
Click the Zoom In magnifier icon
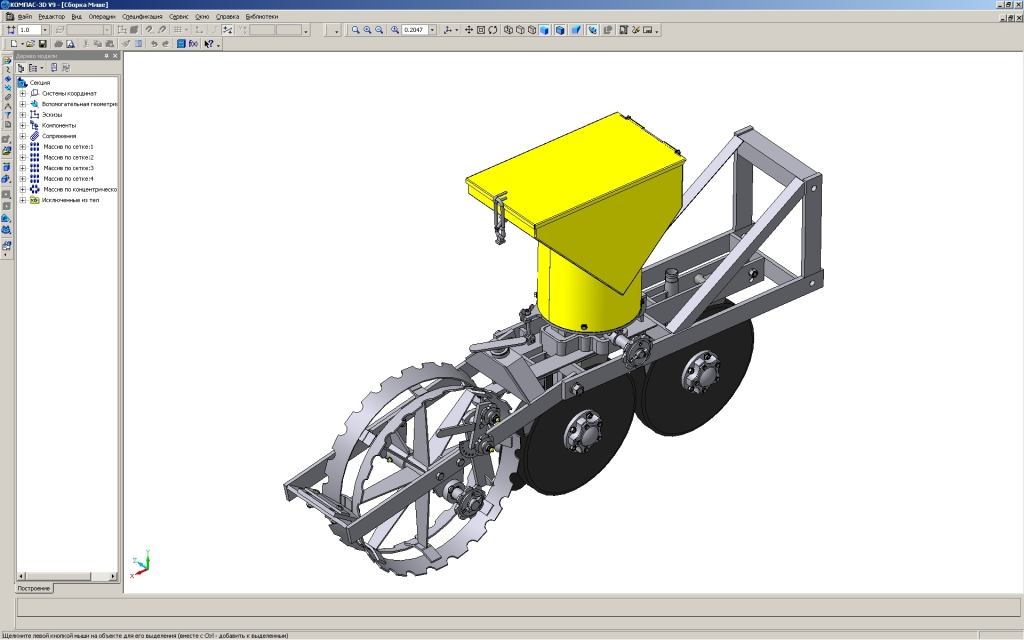pos(367,30)
